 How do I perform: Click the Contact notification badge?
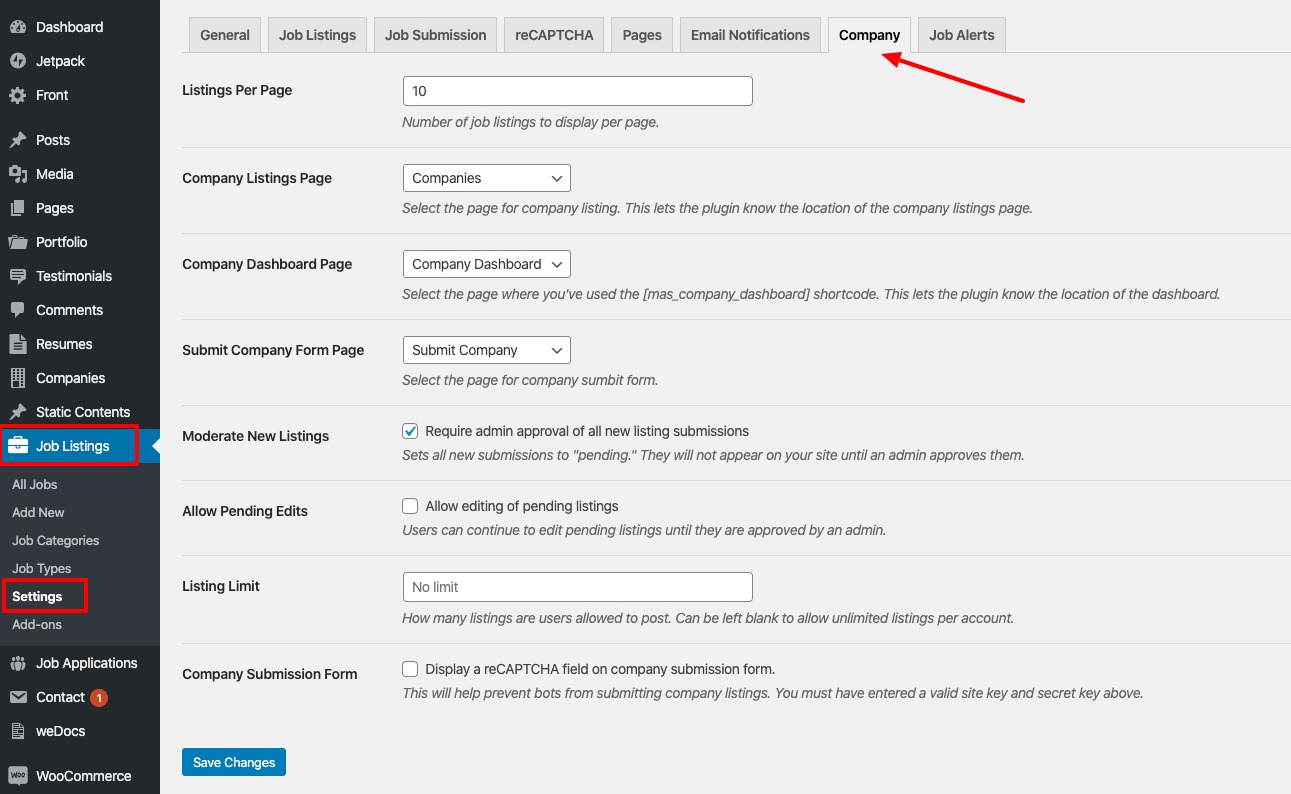[98, 698]
